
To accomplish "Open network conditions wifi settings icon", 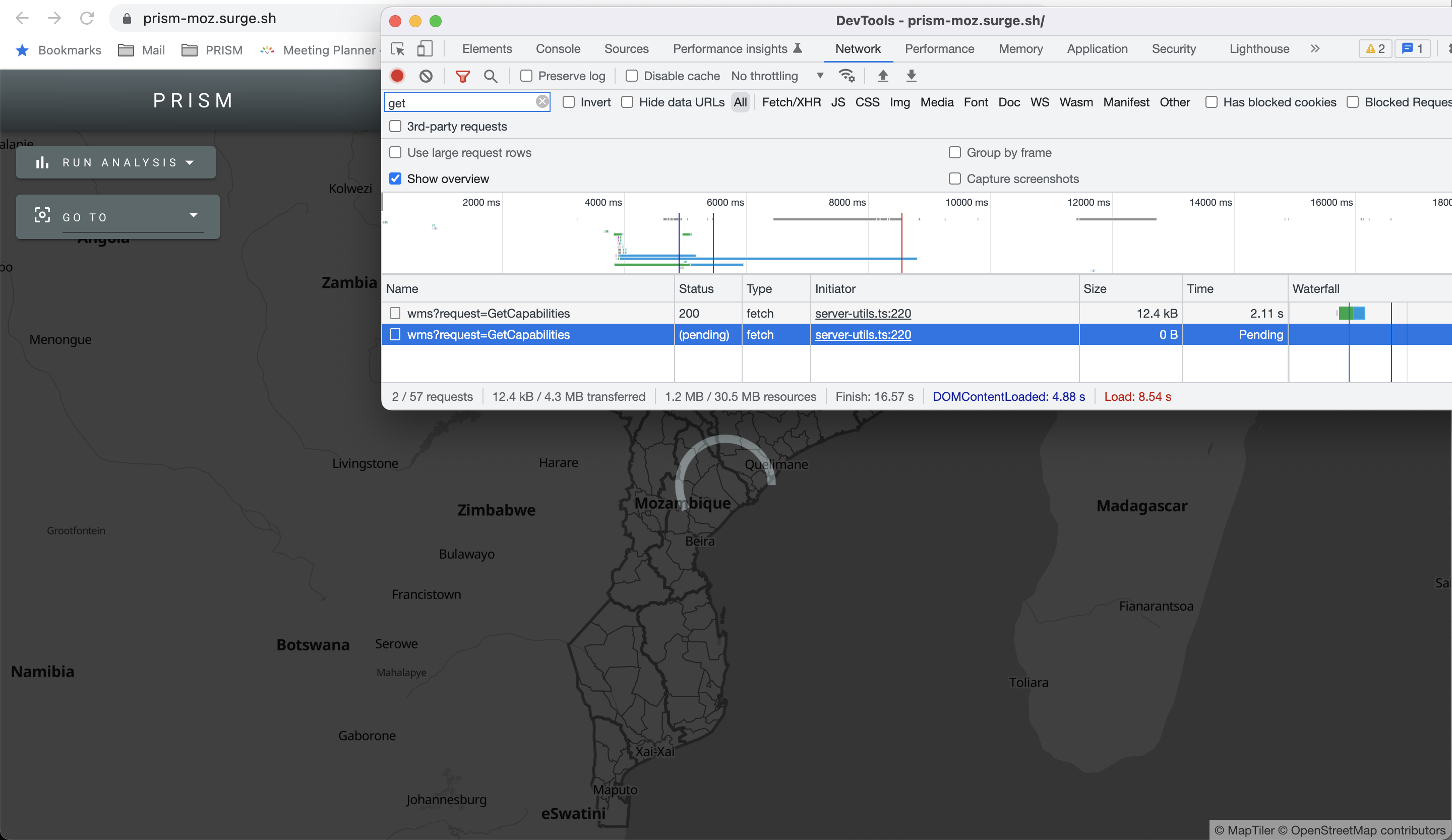I will point(847,76).
